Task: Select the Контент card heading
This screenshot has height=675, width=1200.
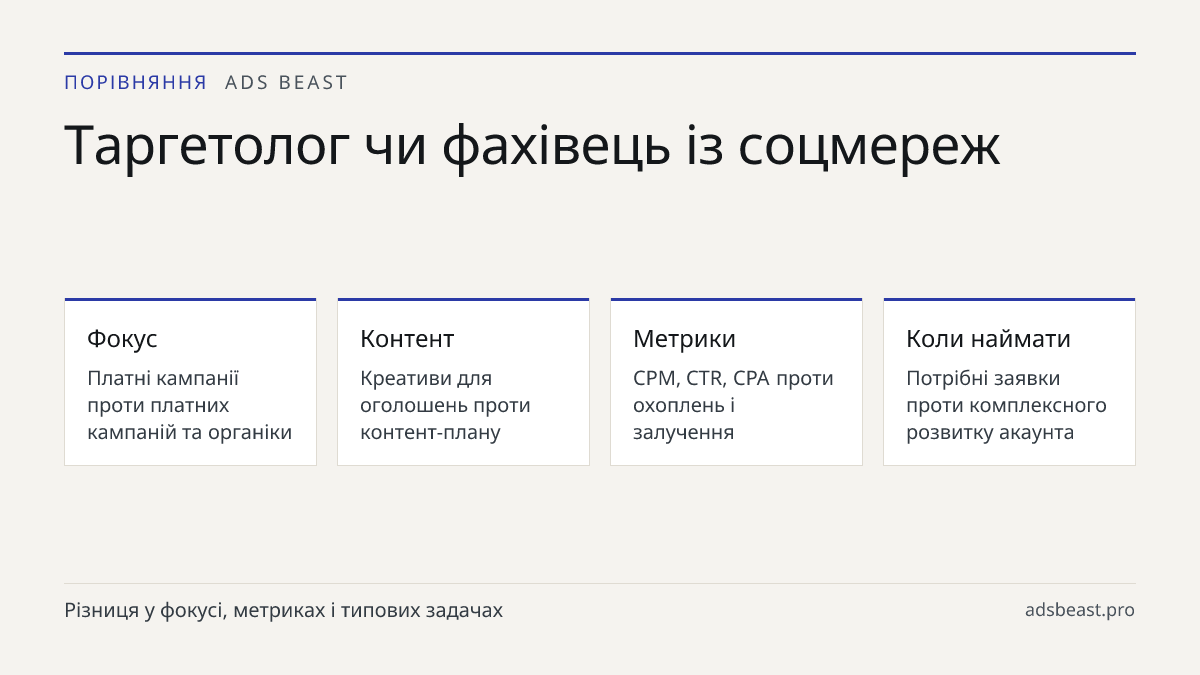Action: tap(407, 338)
